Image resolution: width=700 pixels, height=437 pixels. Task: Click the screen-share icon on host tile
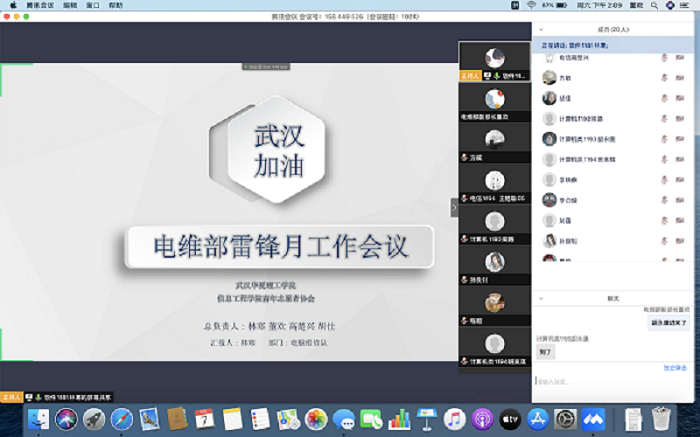click(x=488, y=76)
